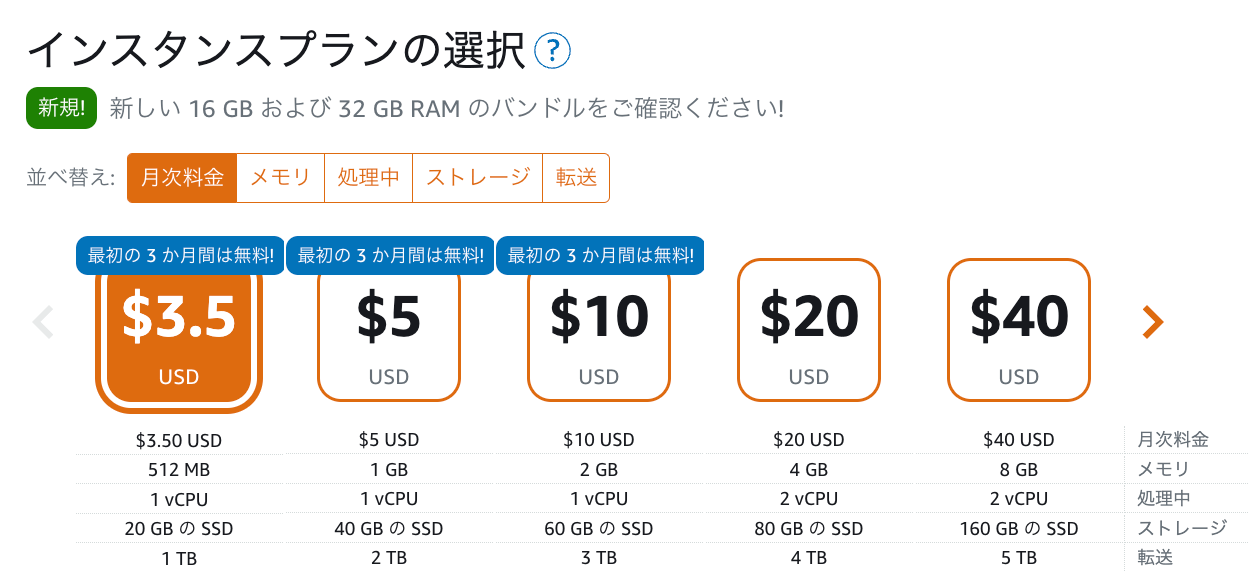Go back with the left chevron arrow
The image size is (1248, 582).
point(43,322)
